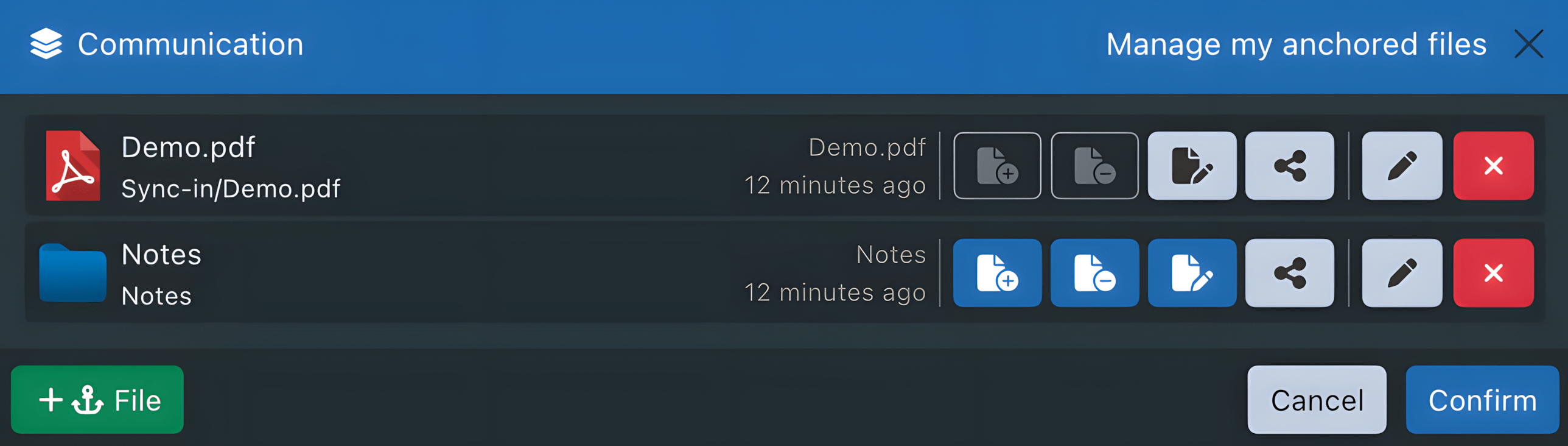Anchor a new file with the green File button

coord(97,400)
